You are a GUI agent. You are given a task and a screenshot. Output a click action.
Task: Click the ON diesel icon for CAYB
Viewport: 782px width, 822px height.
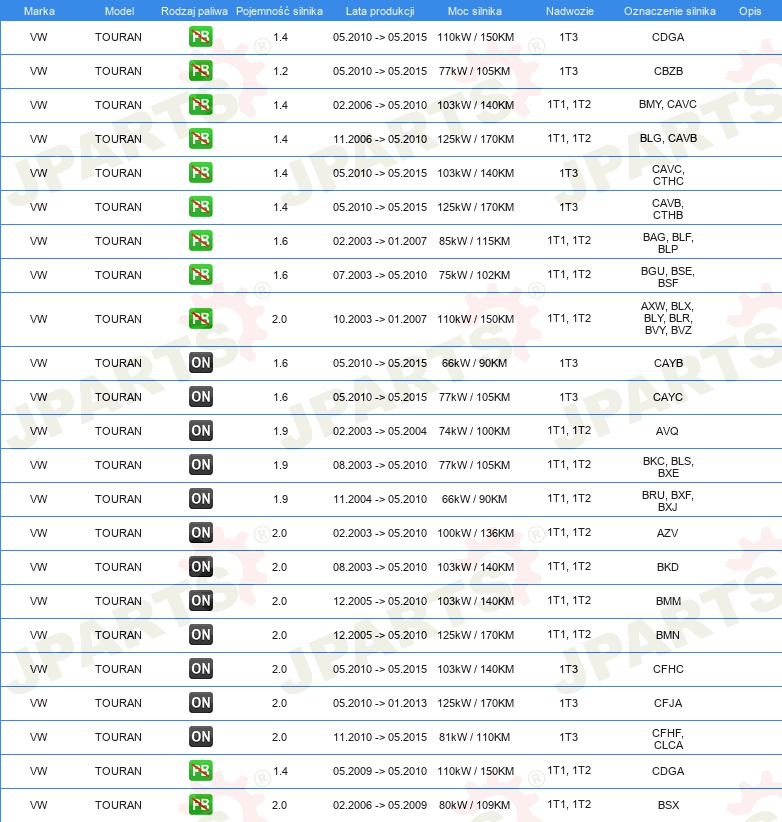[x=201, y=363]
